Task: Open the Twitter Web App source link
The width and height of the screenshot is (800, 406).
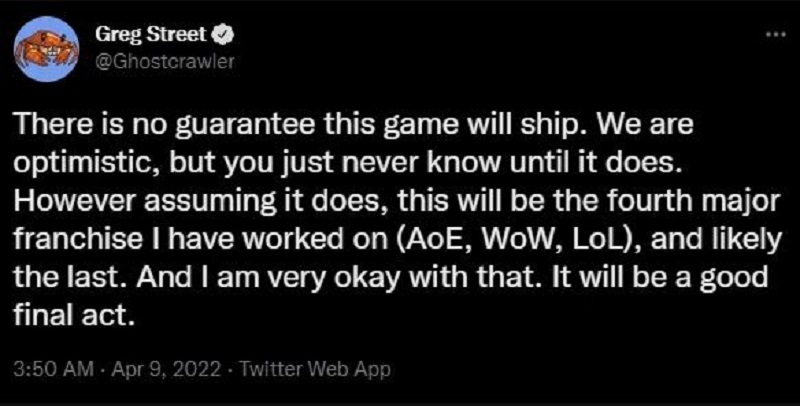Action: pyautogui.click(x=314, y=369)
